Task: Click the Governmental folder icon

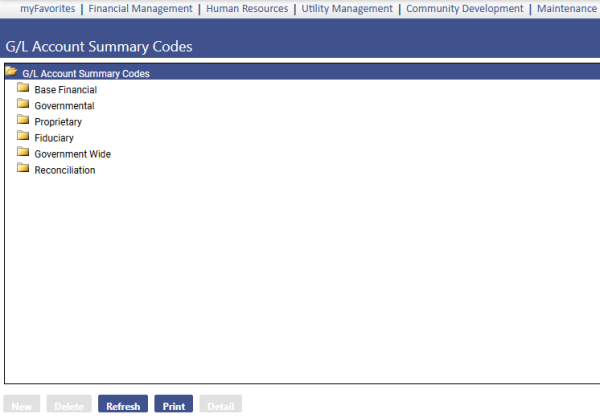Action: (23, 104)
